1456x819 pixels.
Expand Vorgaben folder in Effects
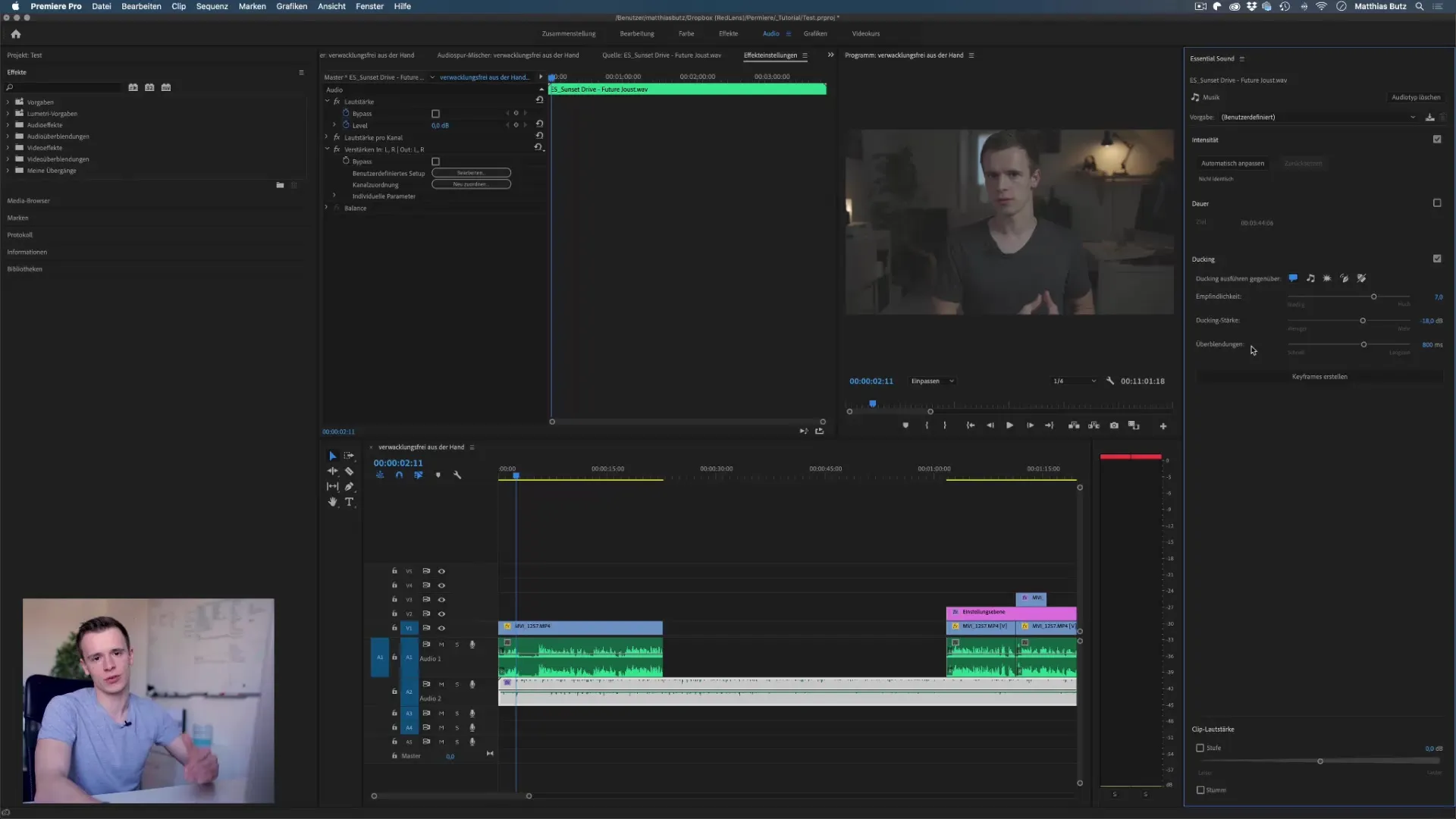click(x=8, y=102)
